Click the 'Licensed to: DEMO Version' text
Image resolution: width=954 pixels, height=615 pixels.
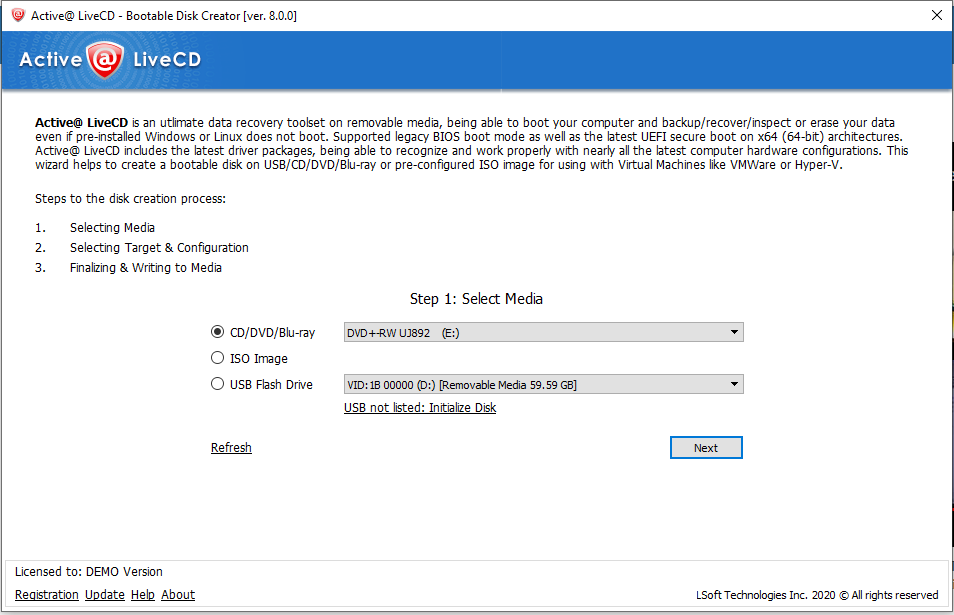pyautogui.click(x=89, y=572)
